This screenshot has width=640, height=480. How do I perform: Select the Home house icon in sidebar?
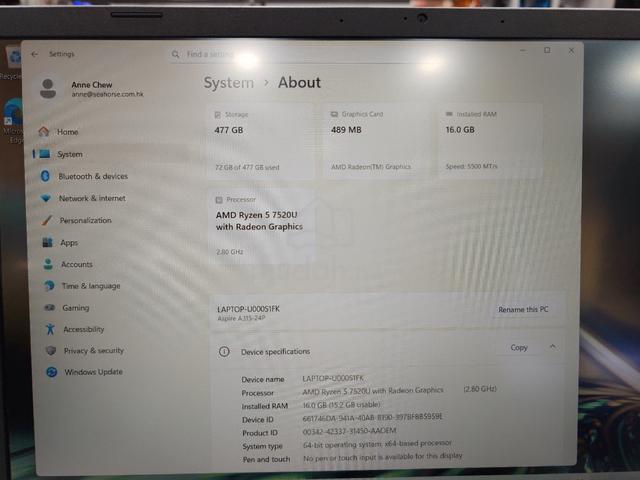[x=44, y=132]
